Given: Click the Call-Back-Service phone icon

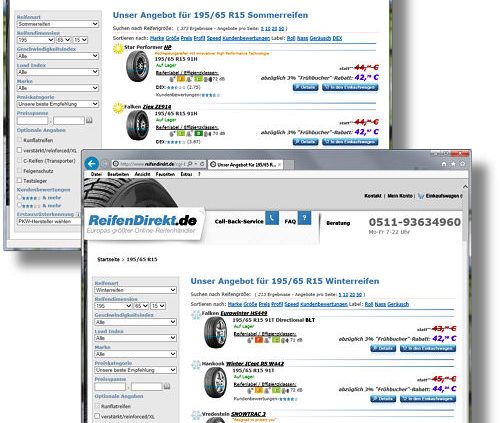Looking at the screenshot, I should 272,218.
